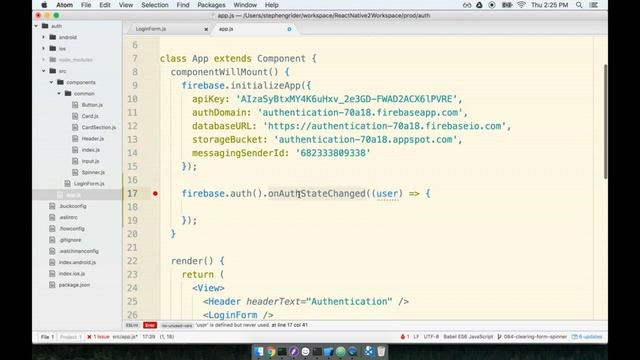Open the Window menu
Screen dimensions: 640x360
[x=245, y=5]
